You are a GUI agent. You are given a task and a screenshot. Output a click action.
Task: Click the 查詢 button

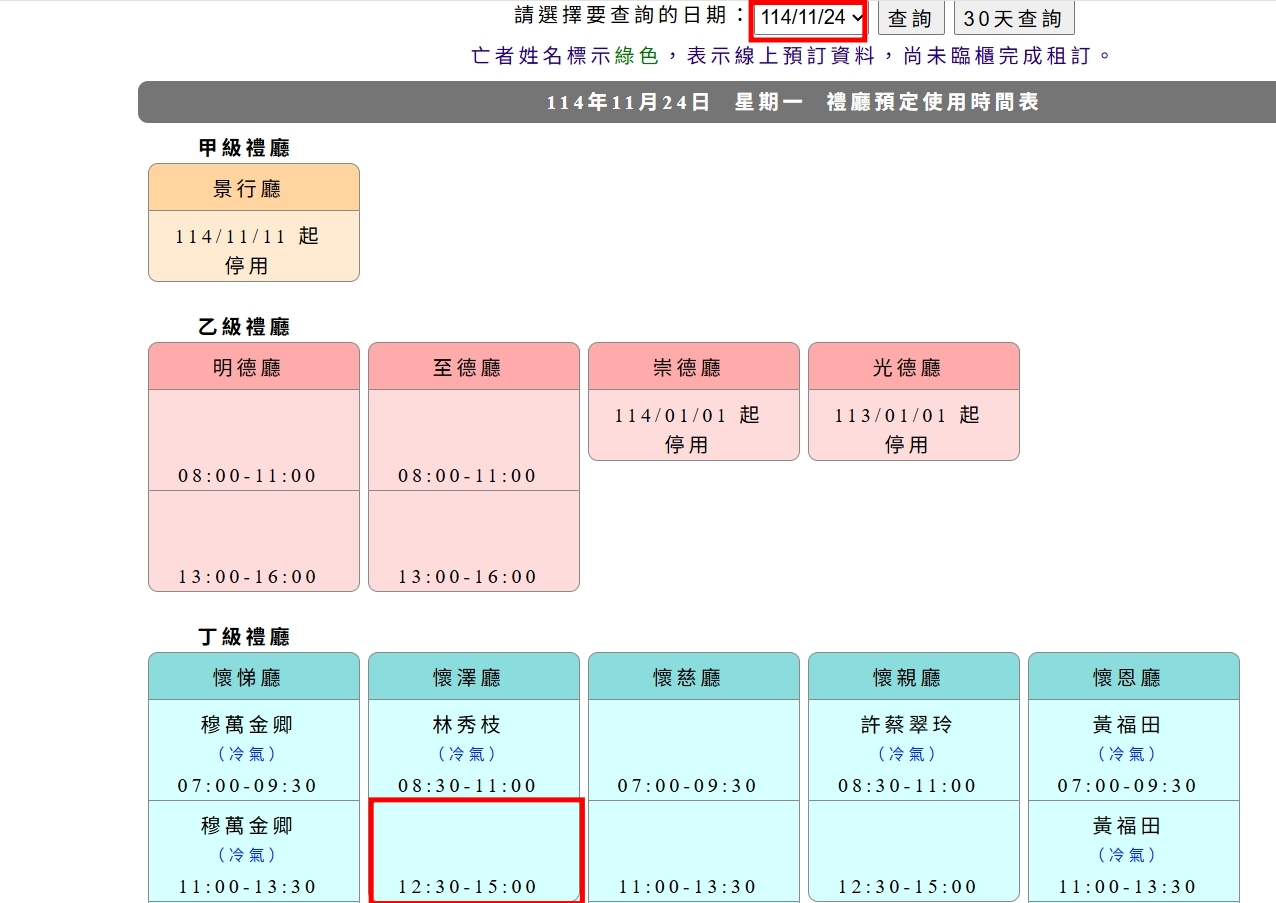point(910,19)
